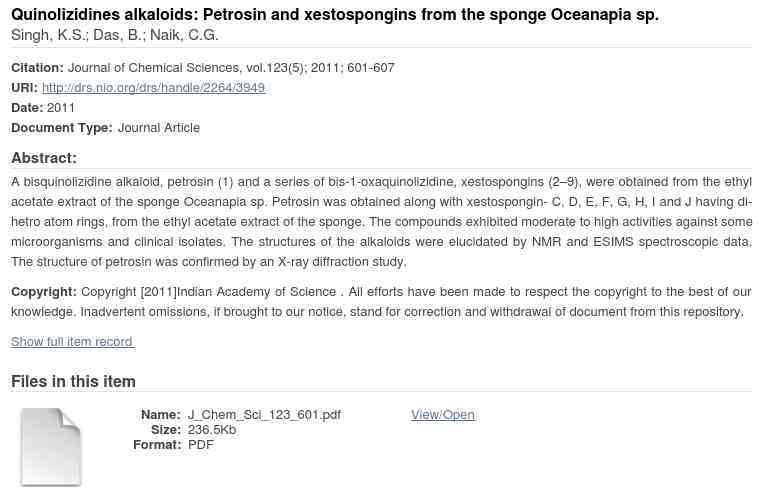Click the Journal of Chemical Sciences citation text

(x=231, y=68)
